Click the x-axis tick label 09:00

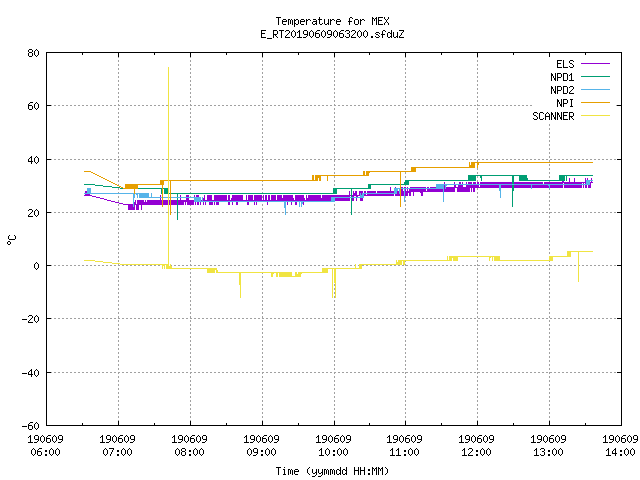(x=261, y=452)
